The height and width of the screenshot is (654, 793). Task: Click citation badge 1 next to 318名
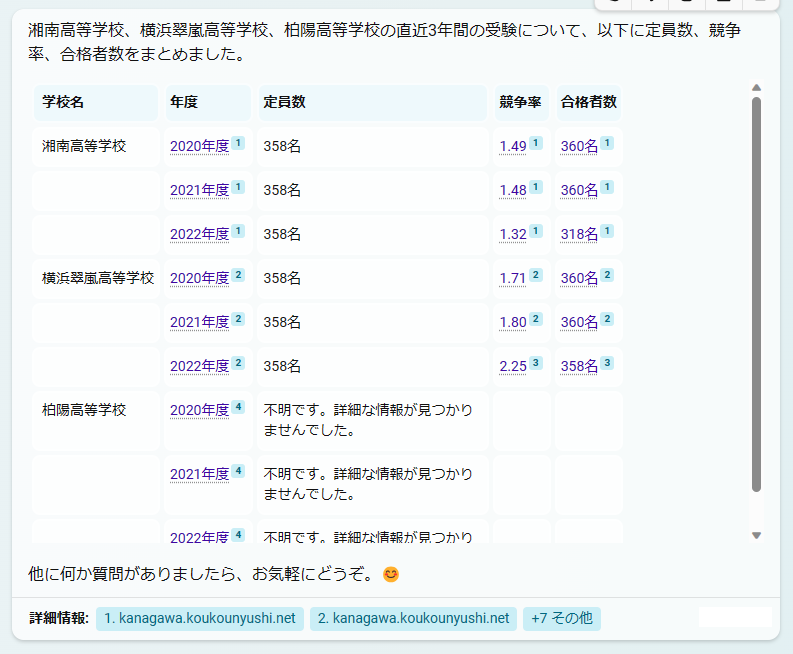[607, 231]
